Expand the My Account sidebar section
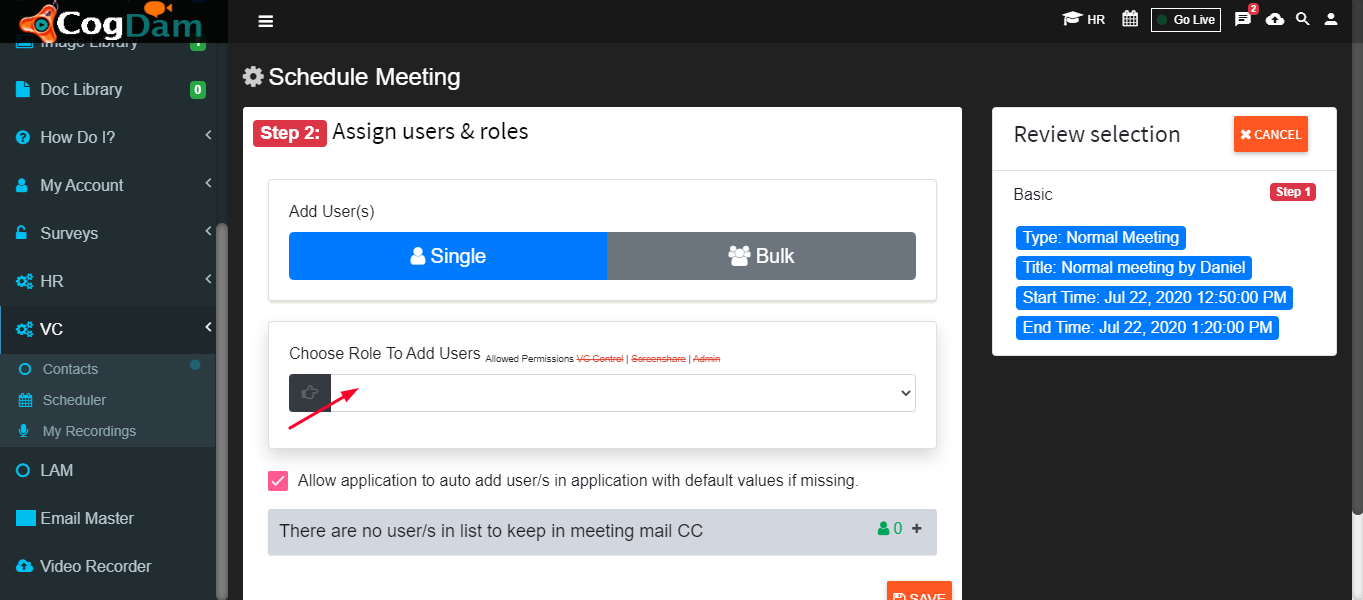 point(107,185)
